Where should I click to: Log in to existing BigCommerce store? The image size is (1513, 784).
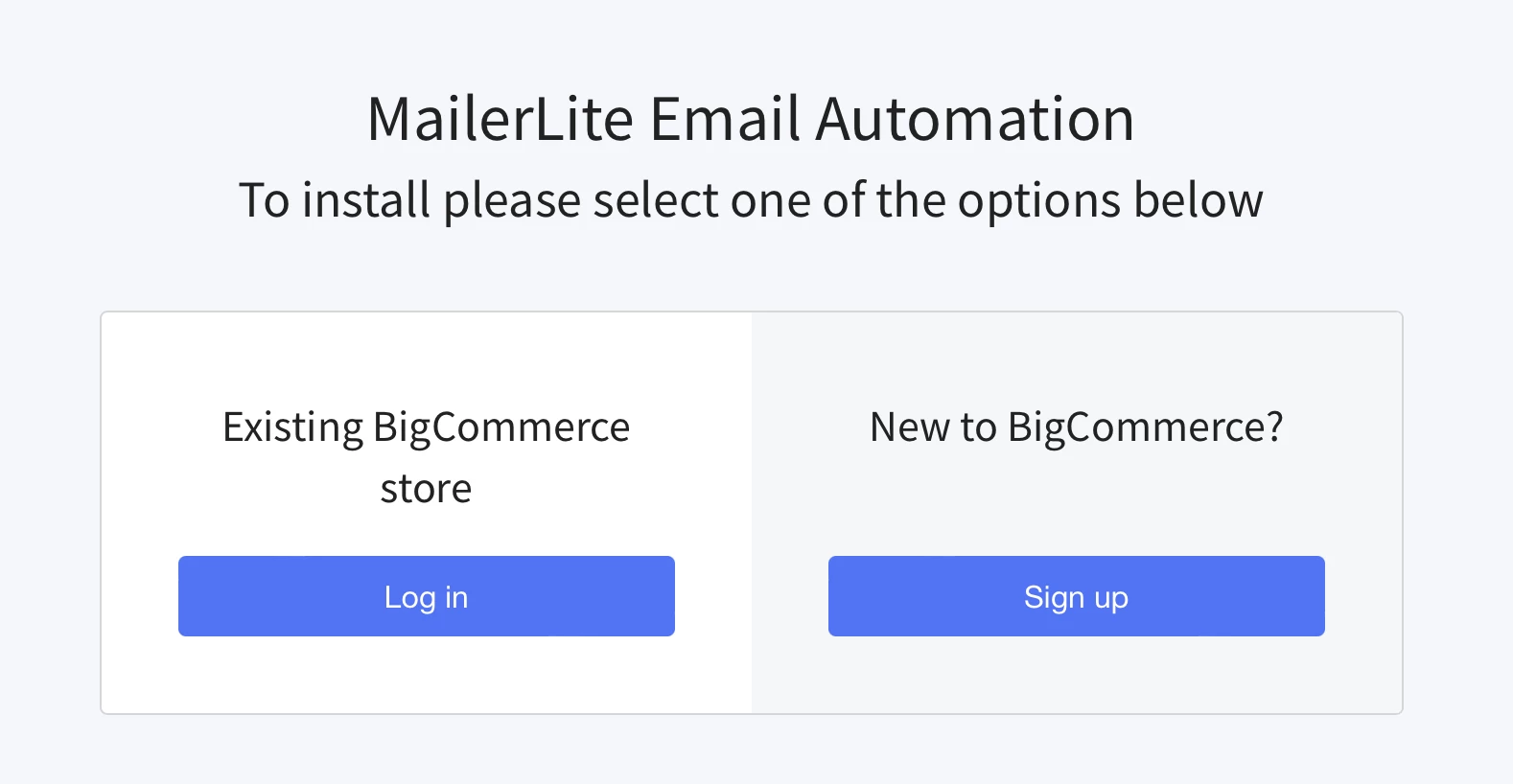coord(426,596)
